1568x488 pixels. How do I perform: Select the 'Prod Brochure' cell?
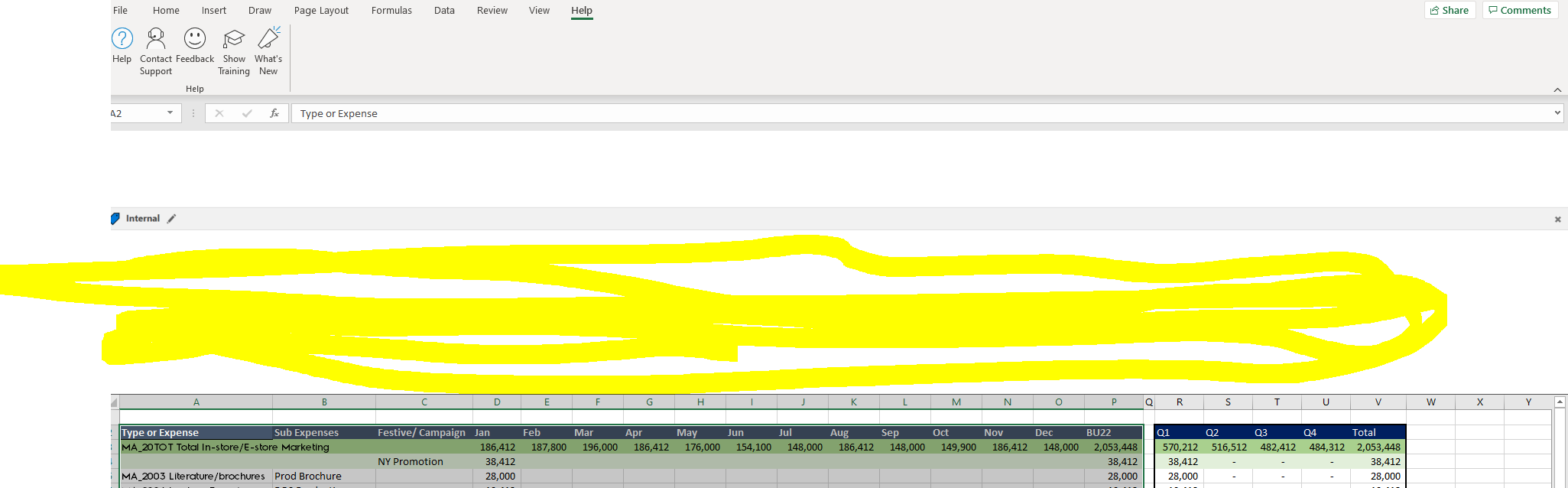tap(324, 477)
